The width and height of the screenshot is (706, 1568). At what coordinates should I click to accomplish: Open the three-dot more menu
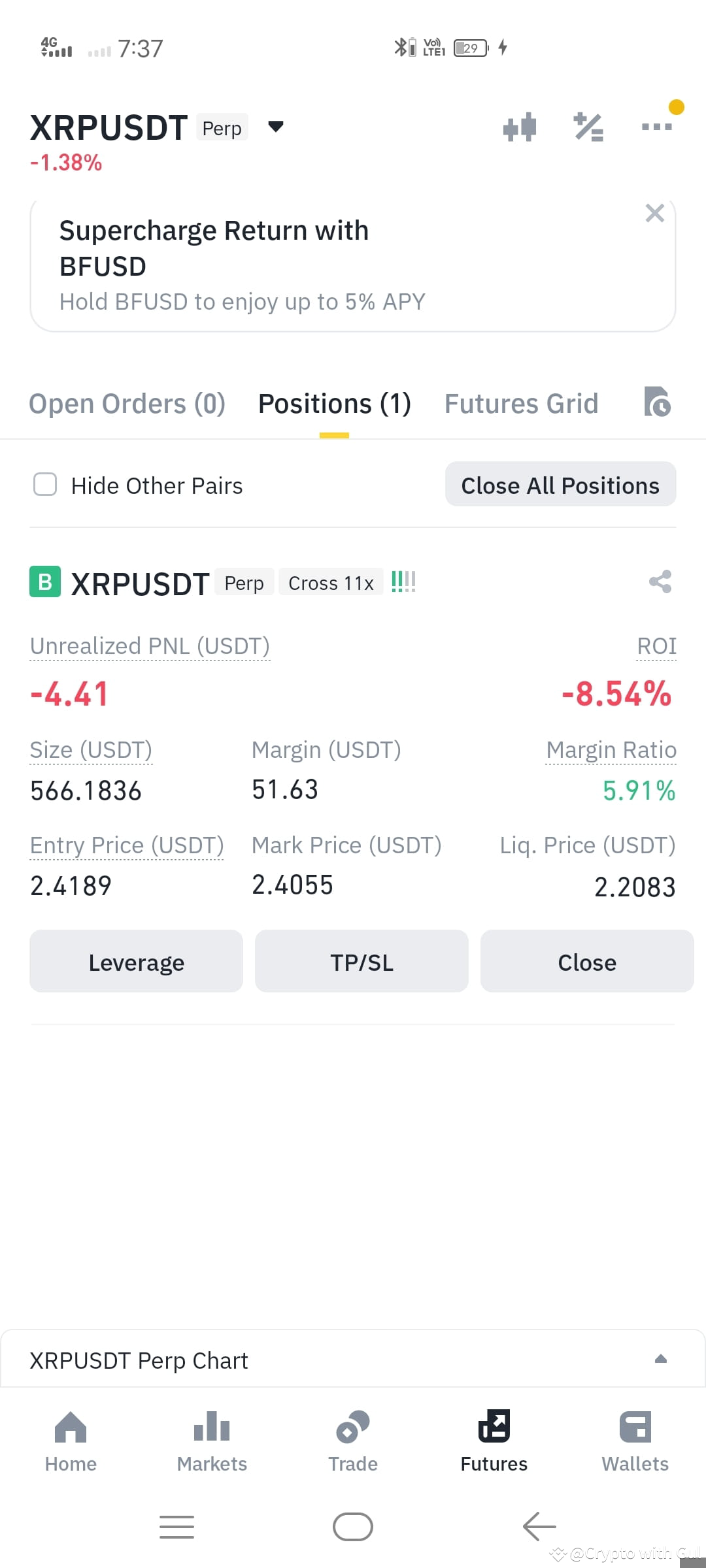point(657,127)
